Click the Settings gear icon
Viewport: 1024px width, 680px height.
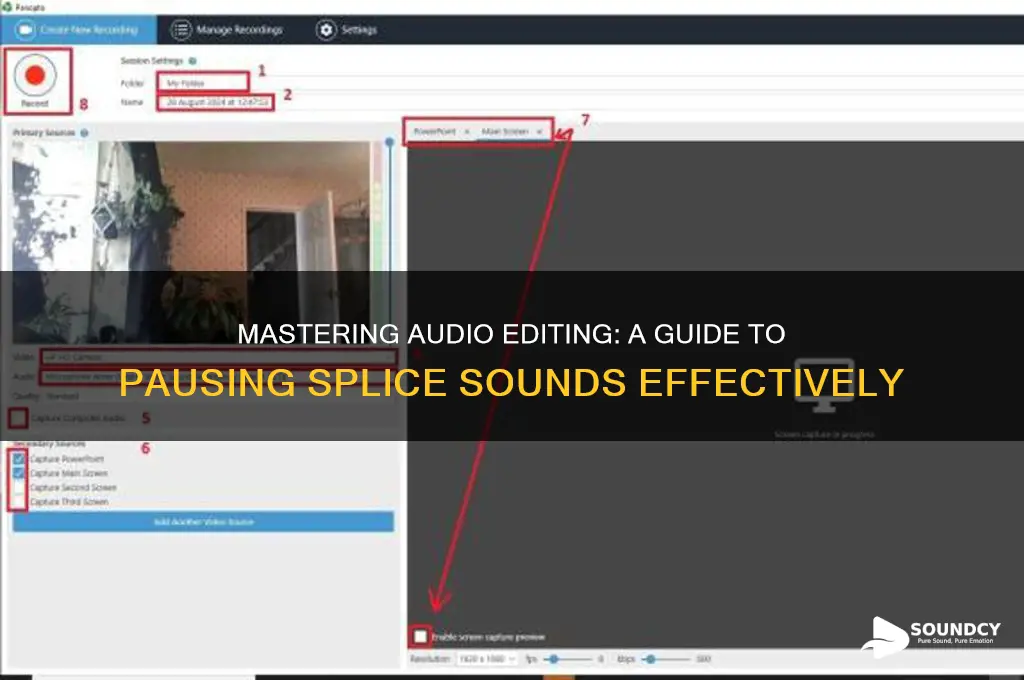tap(326, 30)
